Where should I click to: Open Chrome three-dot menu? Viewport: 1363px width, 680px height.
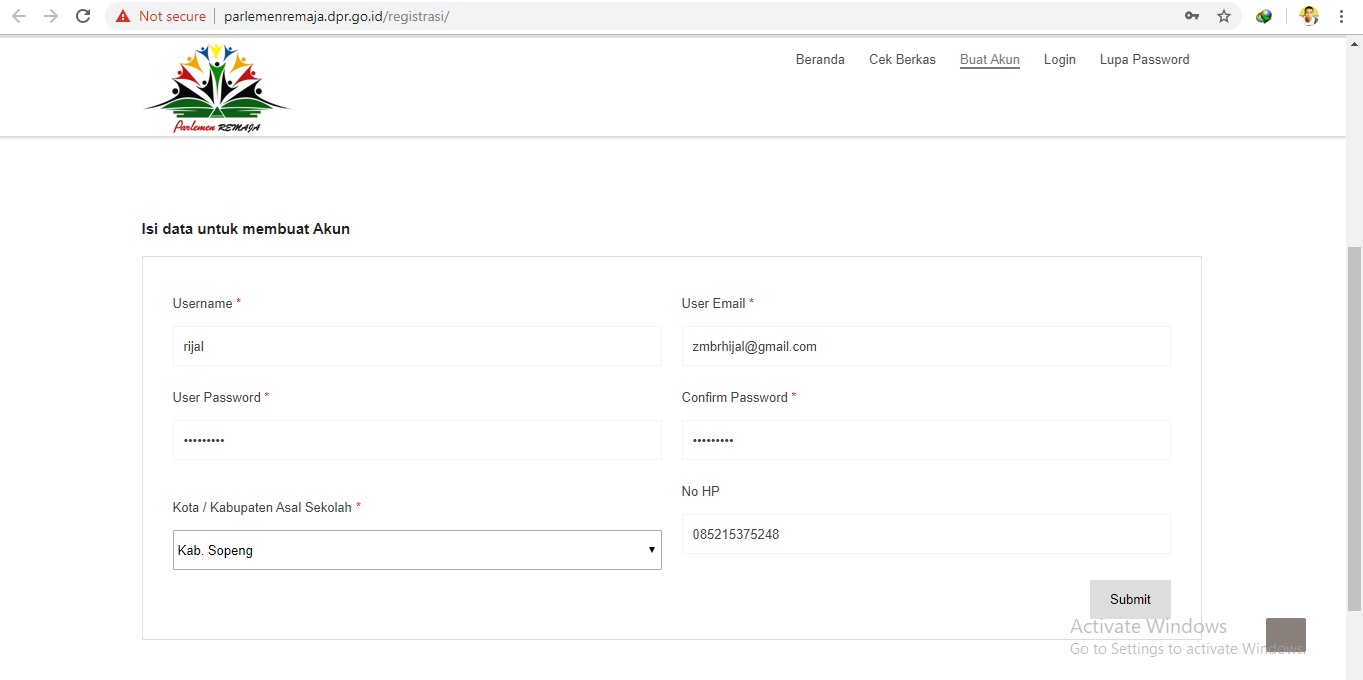click(1341, 16)
